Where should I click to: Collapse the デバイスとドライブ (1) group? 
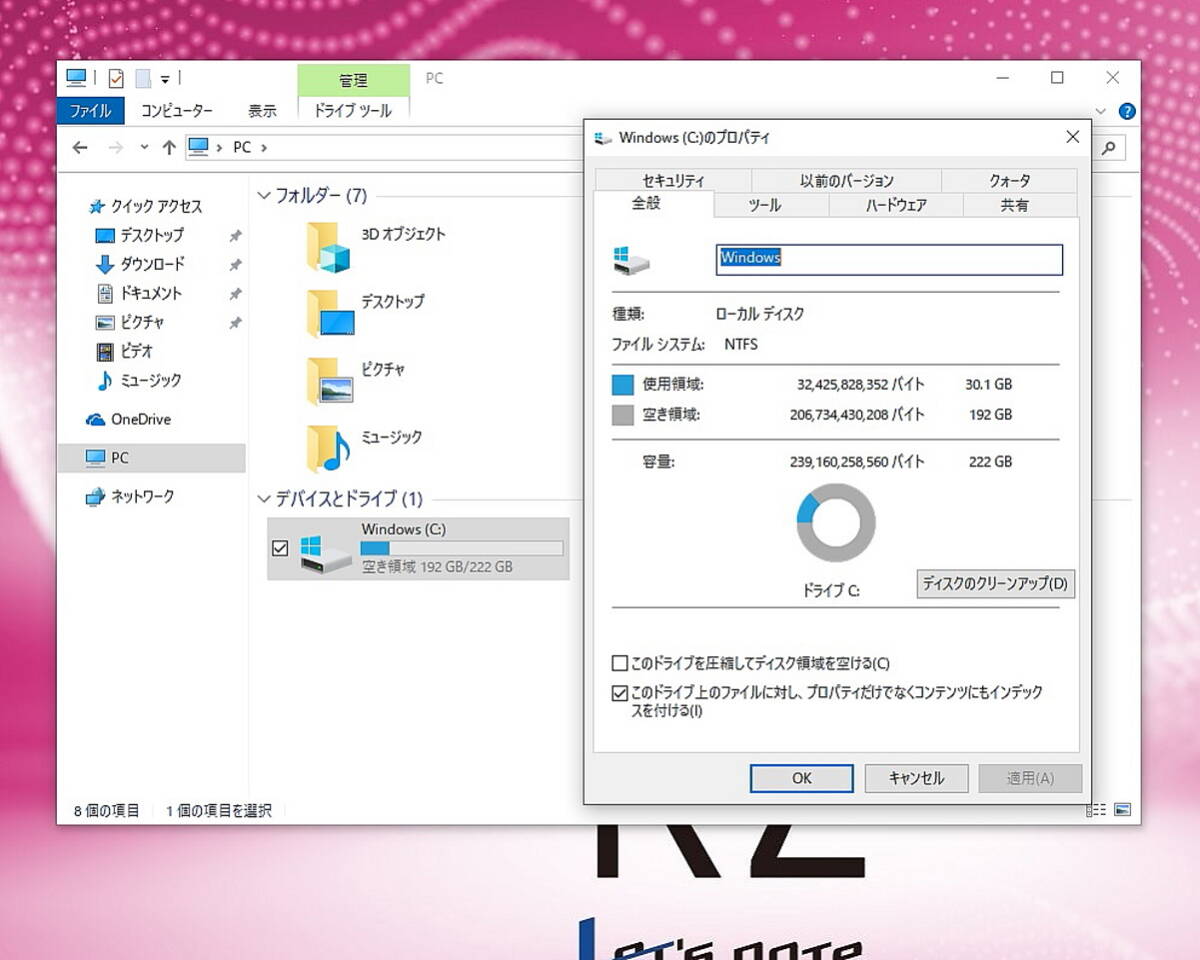(x=264, y=498)
